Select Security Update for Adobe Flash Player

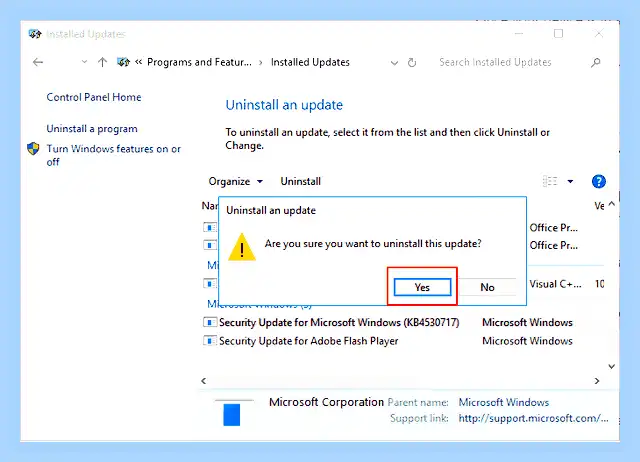tap(309, 341)
